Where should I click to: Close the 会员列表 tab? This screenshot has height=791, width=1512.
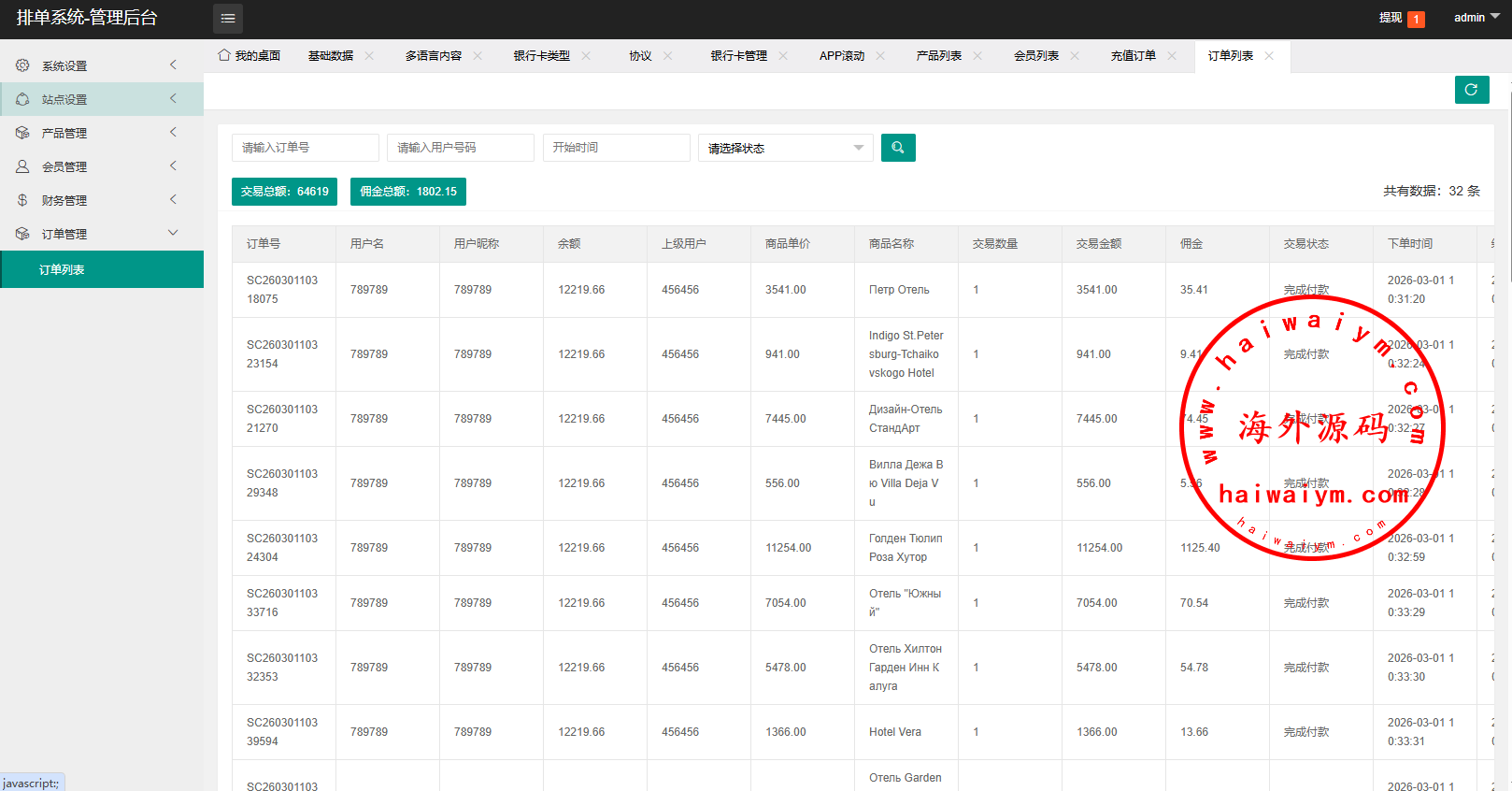(x=1075, y=56)
